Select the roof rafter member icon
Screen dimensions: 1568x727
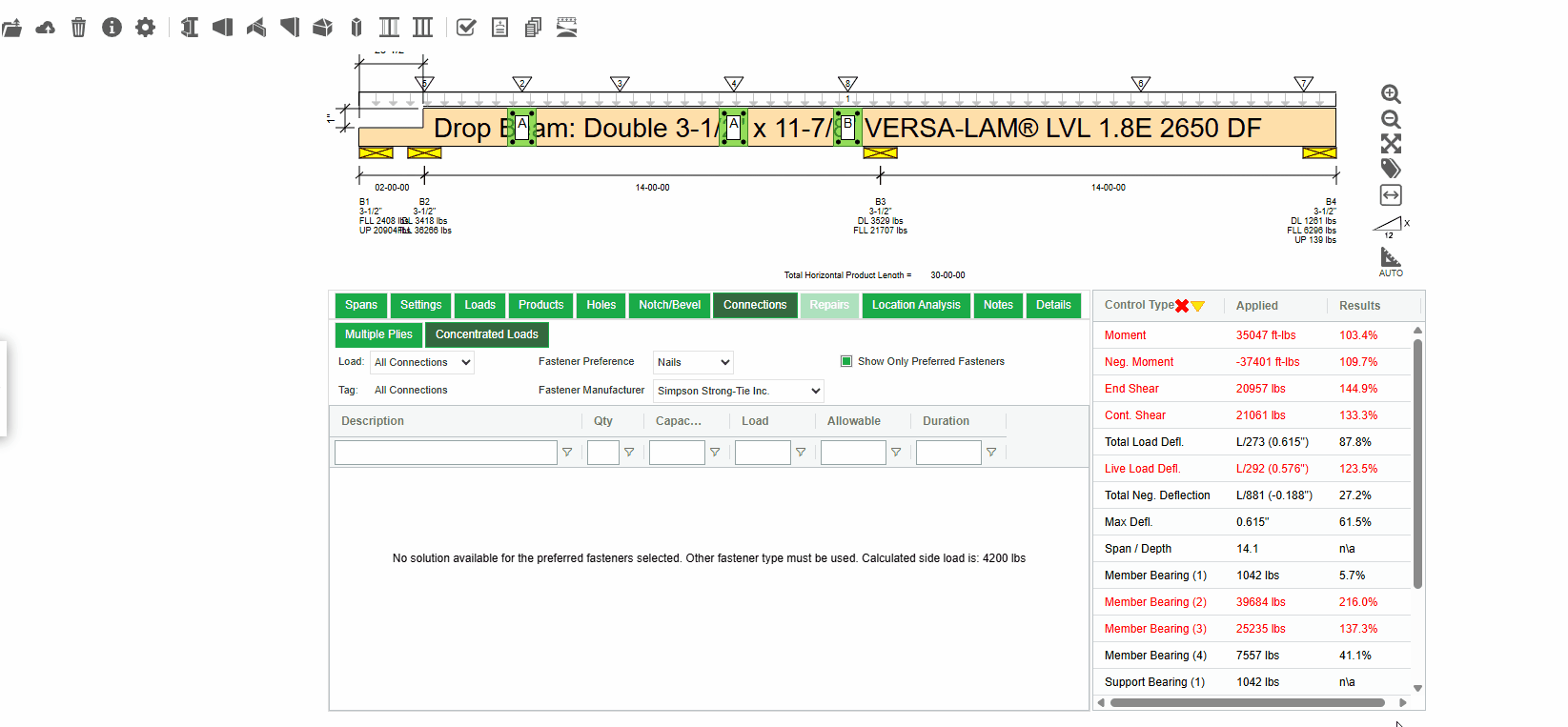click(x=223, y=28)
